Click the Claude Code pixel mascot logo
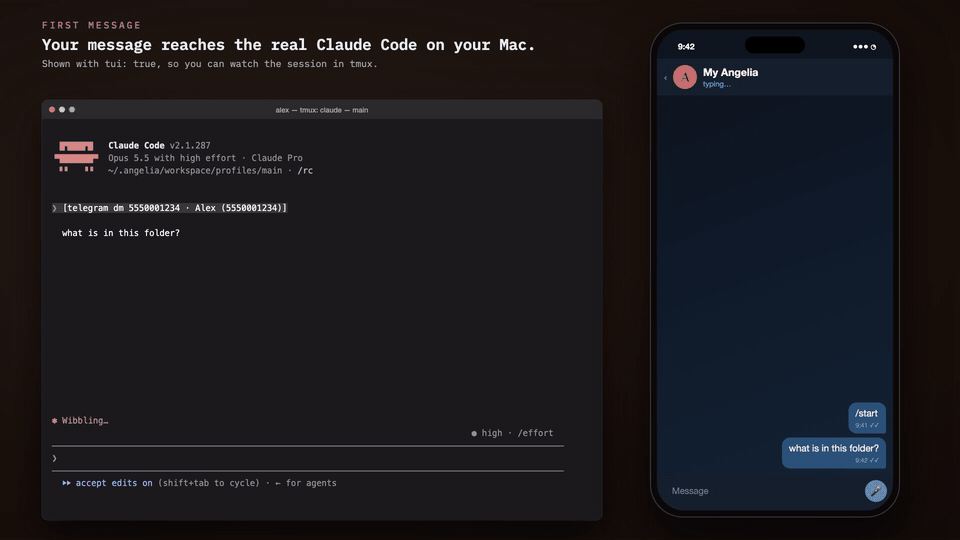 tap(76, 156)
